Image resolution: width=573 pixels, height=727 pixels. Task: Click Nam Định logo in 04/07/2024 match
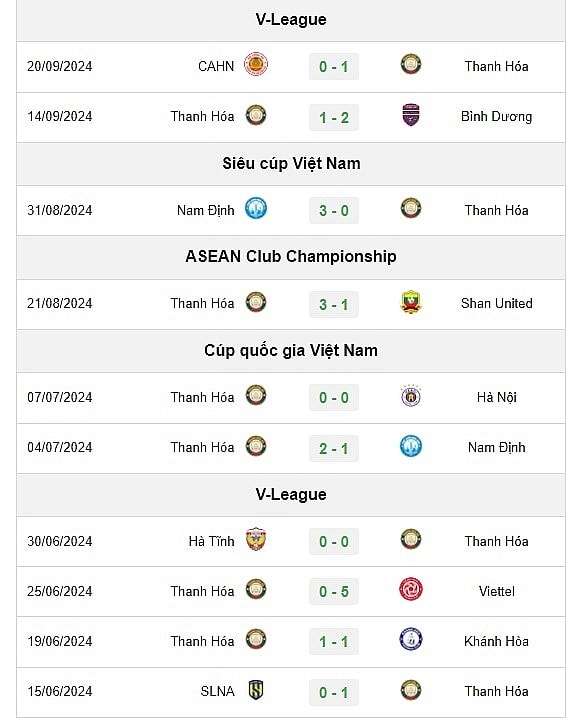(x=411, y=446)
